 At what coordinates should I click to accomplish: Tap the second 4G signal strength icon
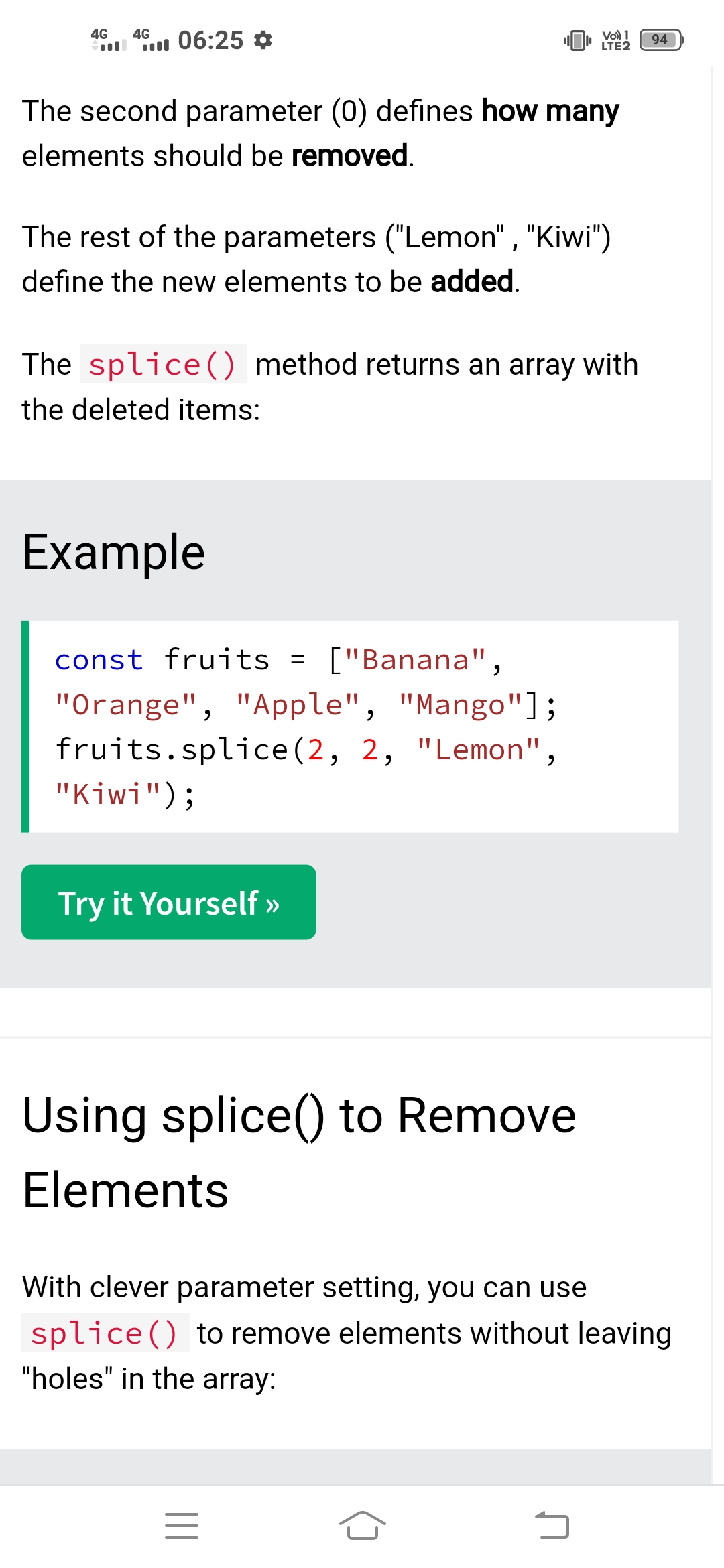[x=151, y=40]
